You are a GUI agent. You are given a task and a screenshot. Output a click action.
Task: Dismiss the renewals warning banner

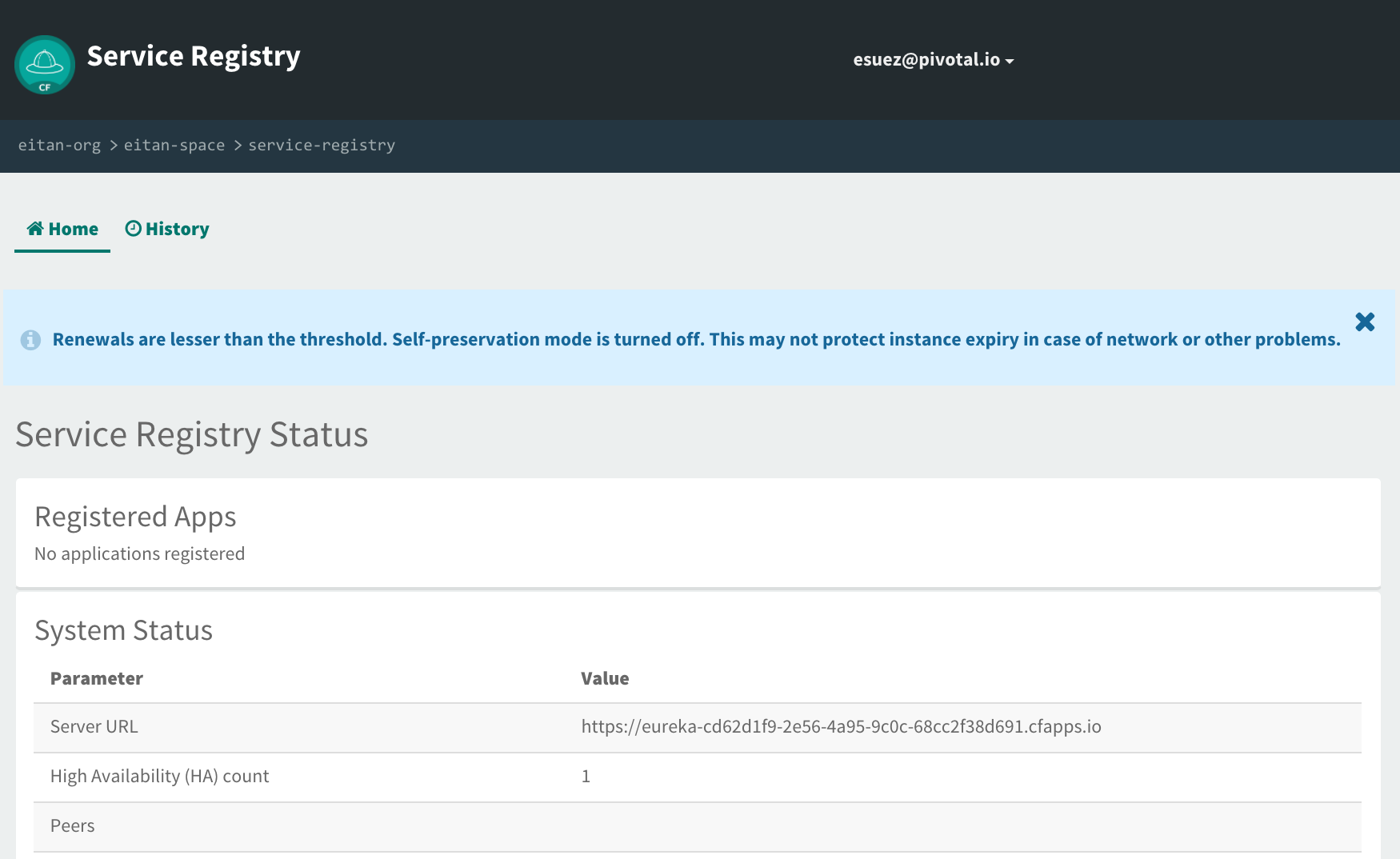click(x=1365, y=322)
